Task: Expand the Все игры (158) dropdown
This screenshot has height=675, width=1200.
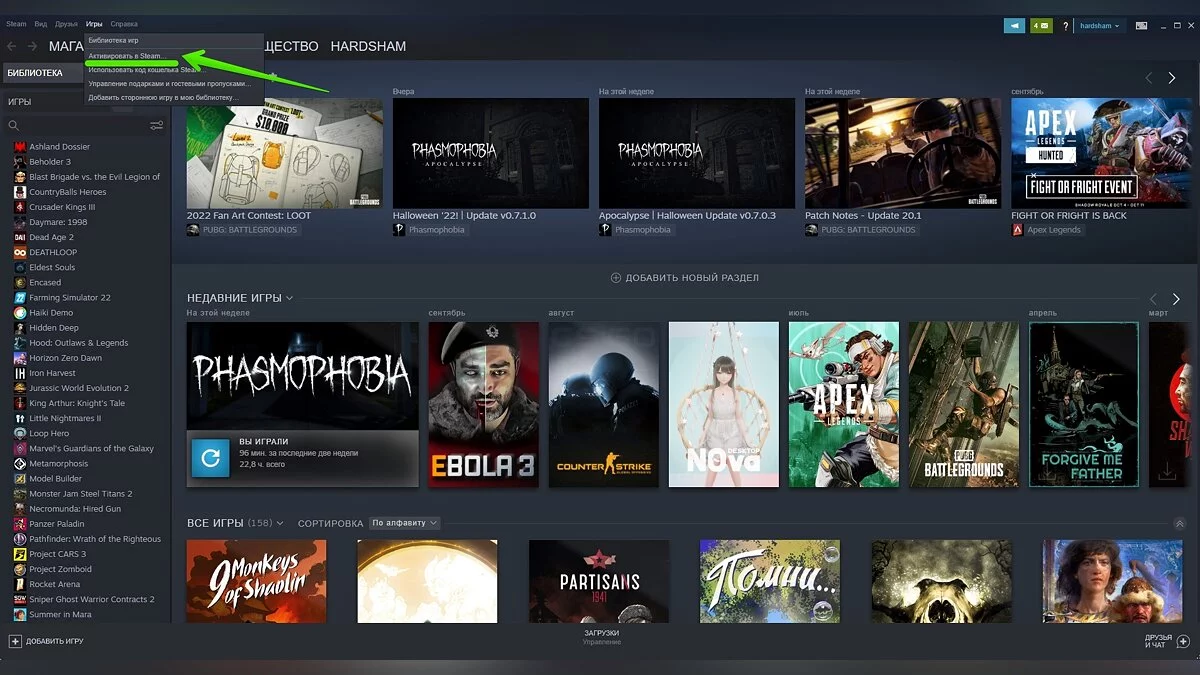Action: (x=280, y=523)
